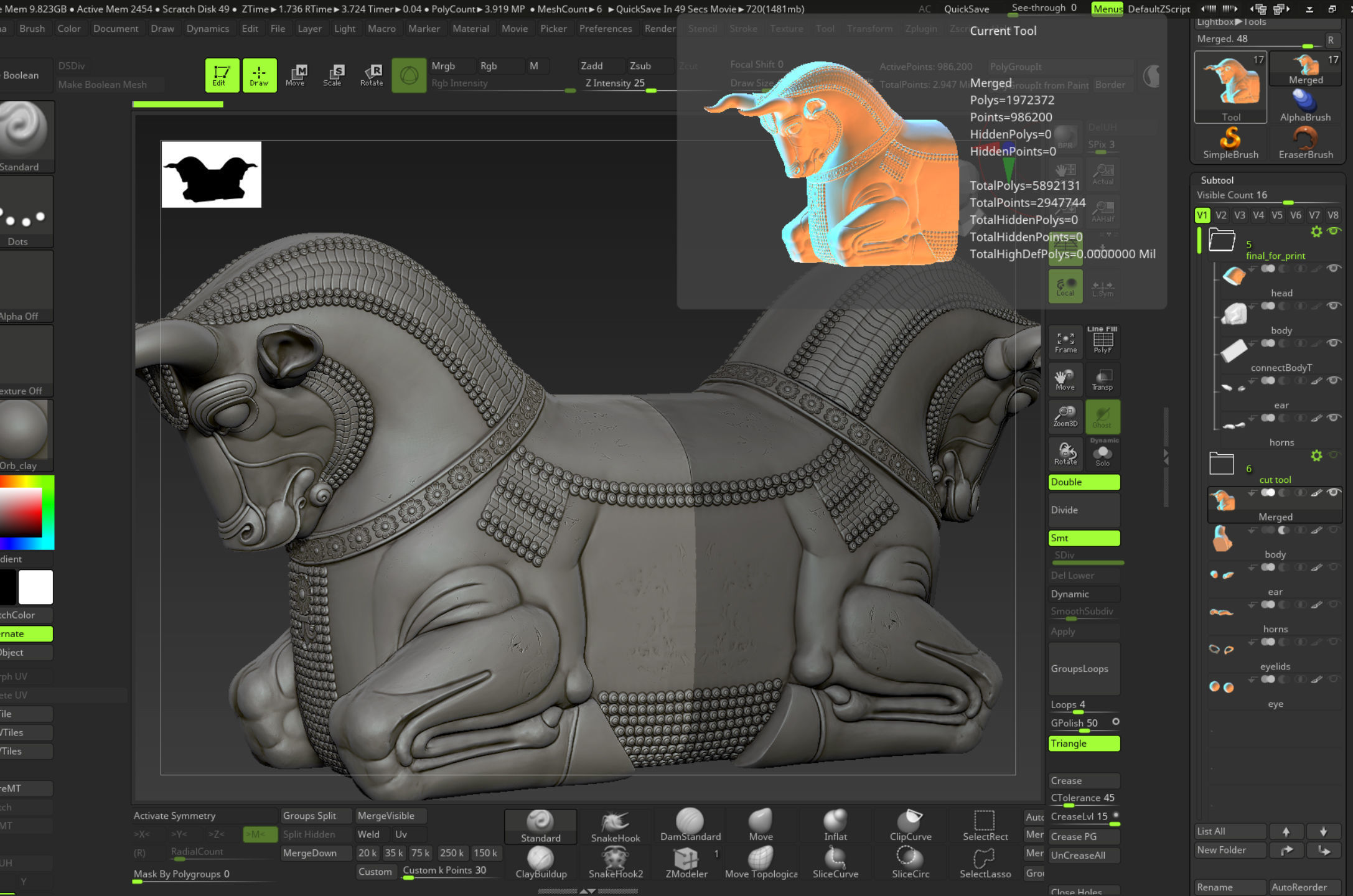Pick the SelectLasso brush

pos(985,863)
